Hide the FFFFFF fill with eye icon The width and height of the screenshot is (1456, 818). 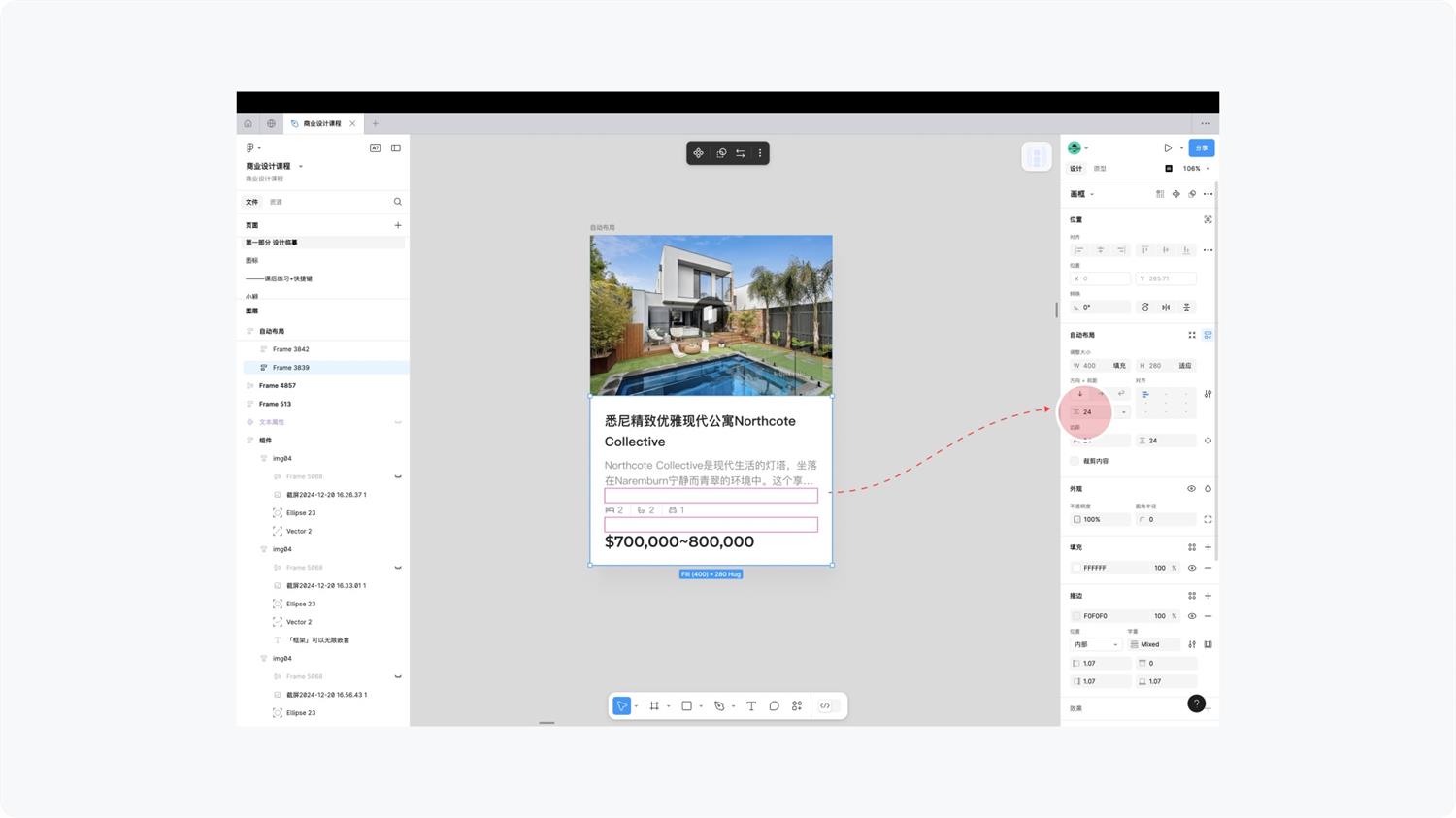(1192, 568)
